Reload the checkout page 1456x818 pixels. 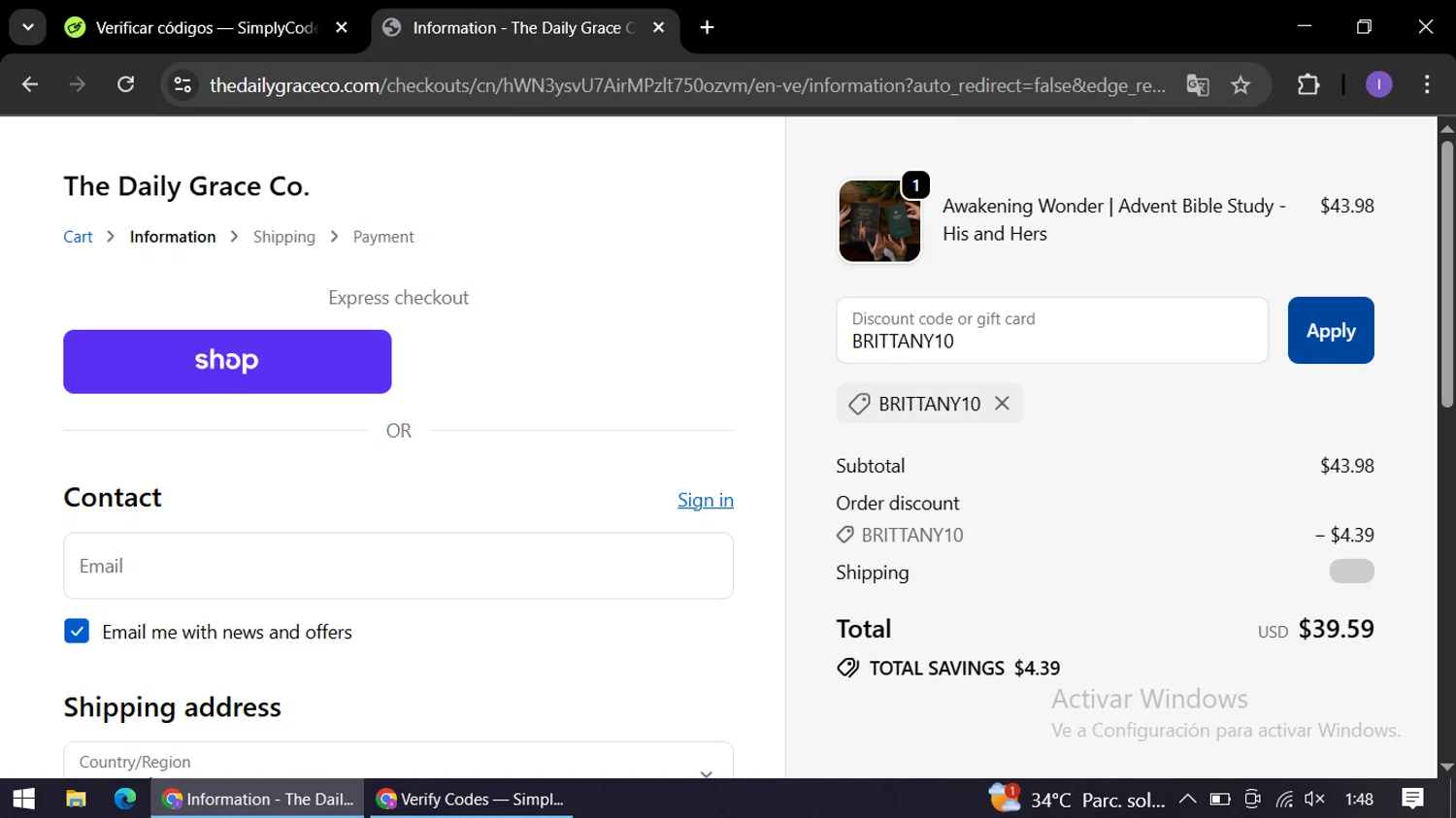tap(126, 84)
